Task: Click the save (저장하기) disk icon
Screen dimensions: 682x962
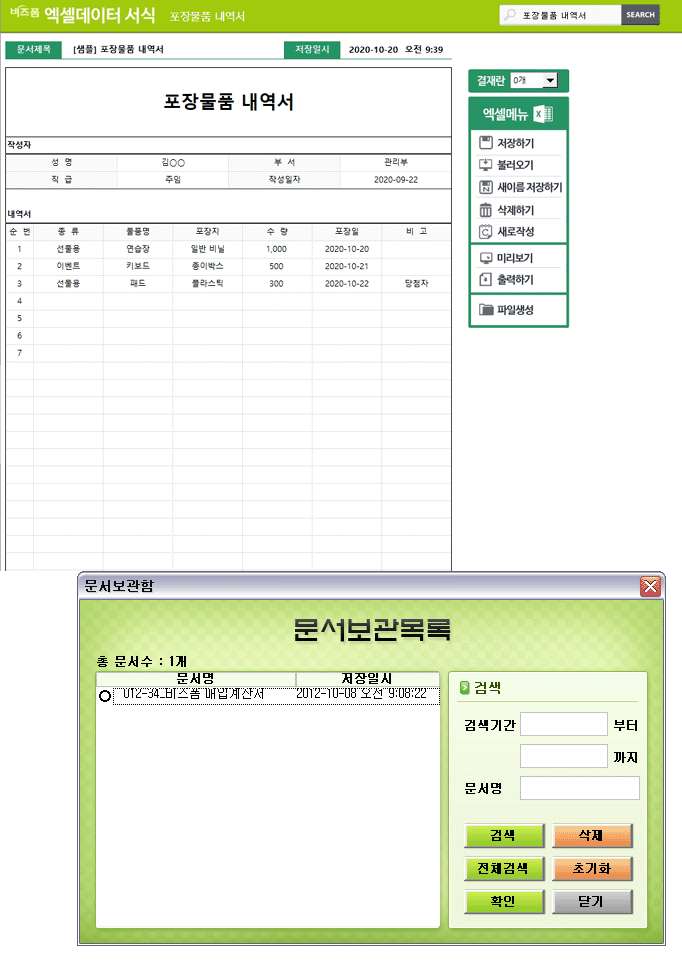Action: point(485,143)
